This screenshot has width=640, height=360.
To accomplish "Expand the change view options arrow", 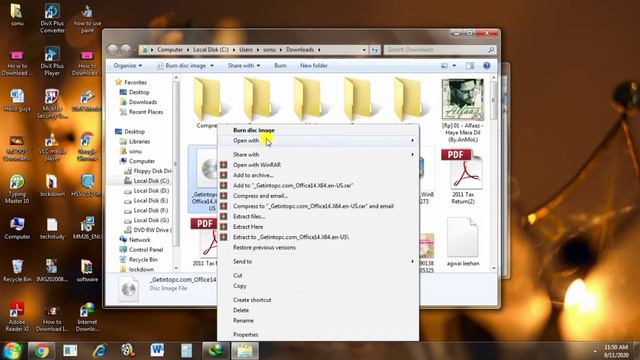I will (x=454, y=66).
